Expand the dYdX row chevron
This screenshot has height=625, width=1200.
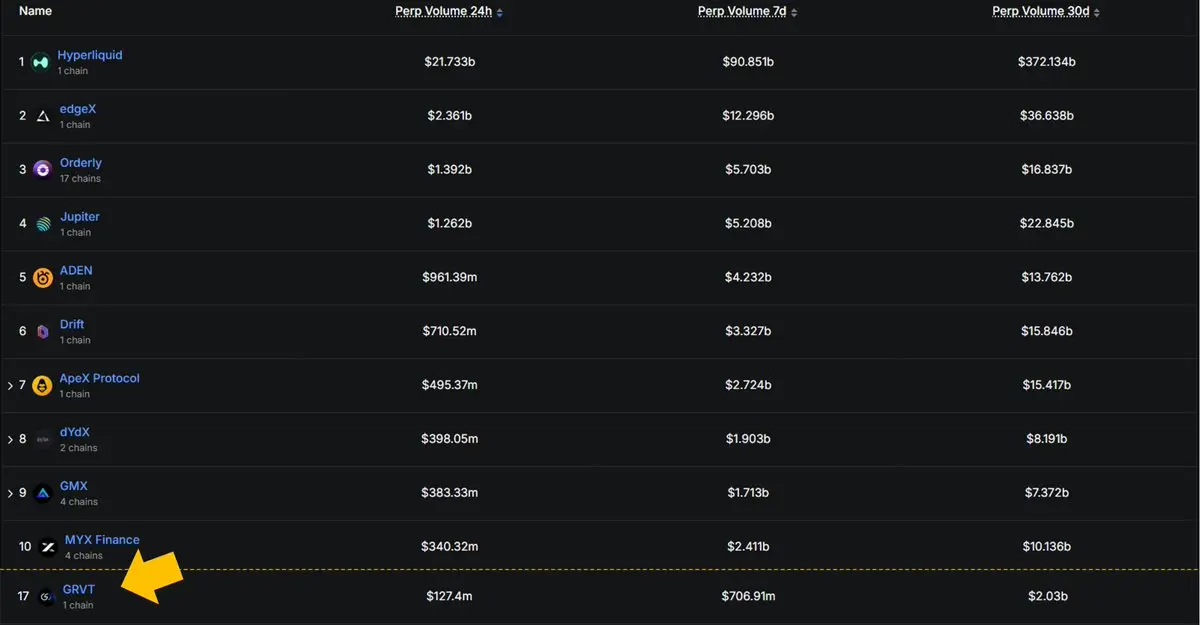[10, 439]
